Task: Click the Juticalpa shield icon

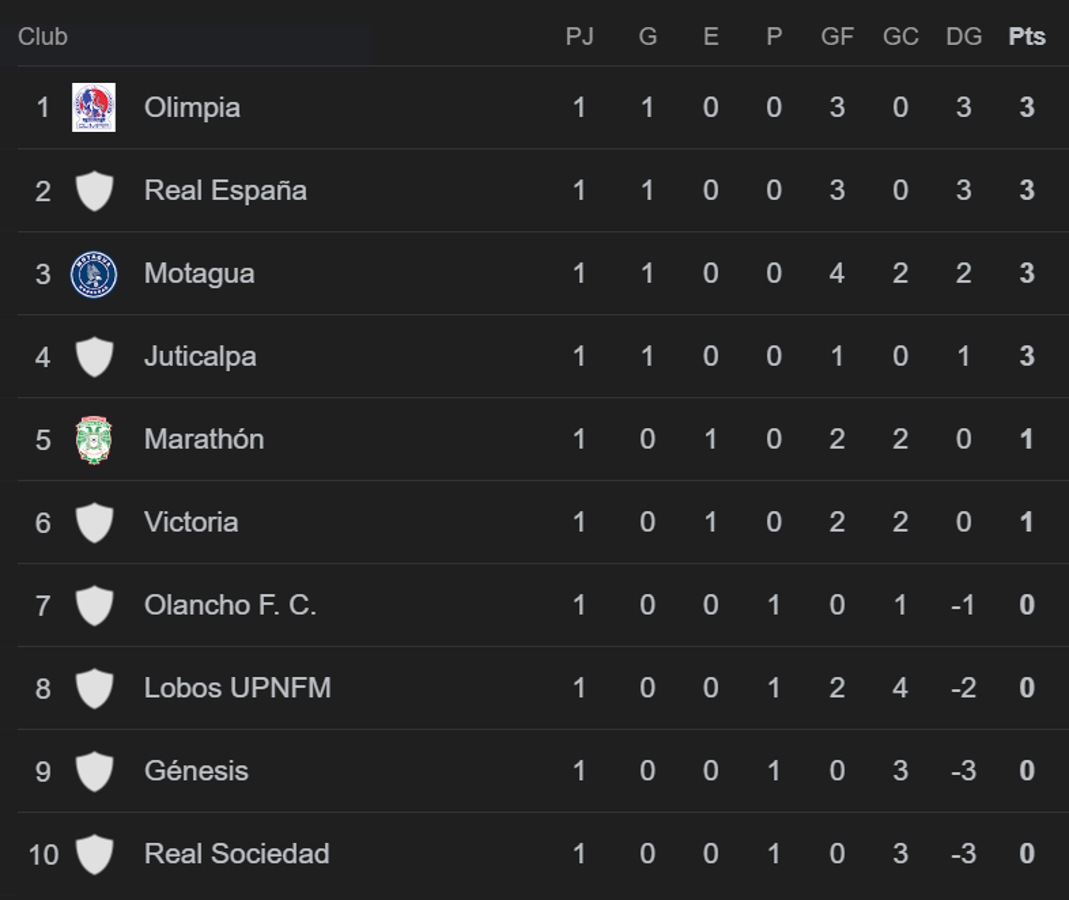Action: point(95,356)
